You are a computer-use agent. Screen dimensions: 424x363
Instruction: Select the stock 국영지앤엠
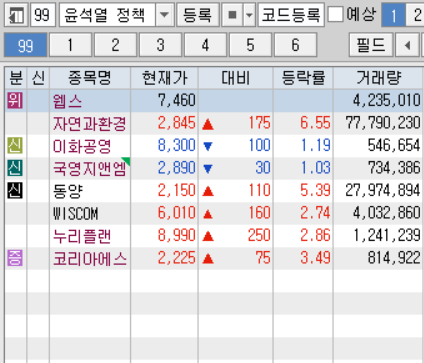click(90, 168)
